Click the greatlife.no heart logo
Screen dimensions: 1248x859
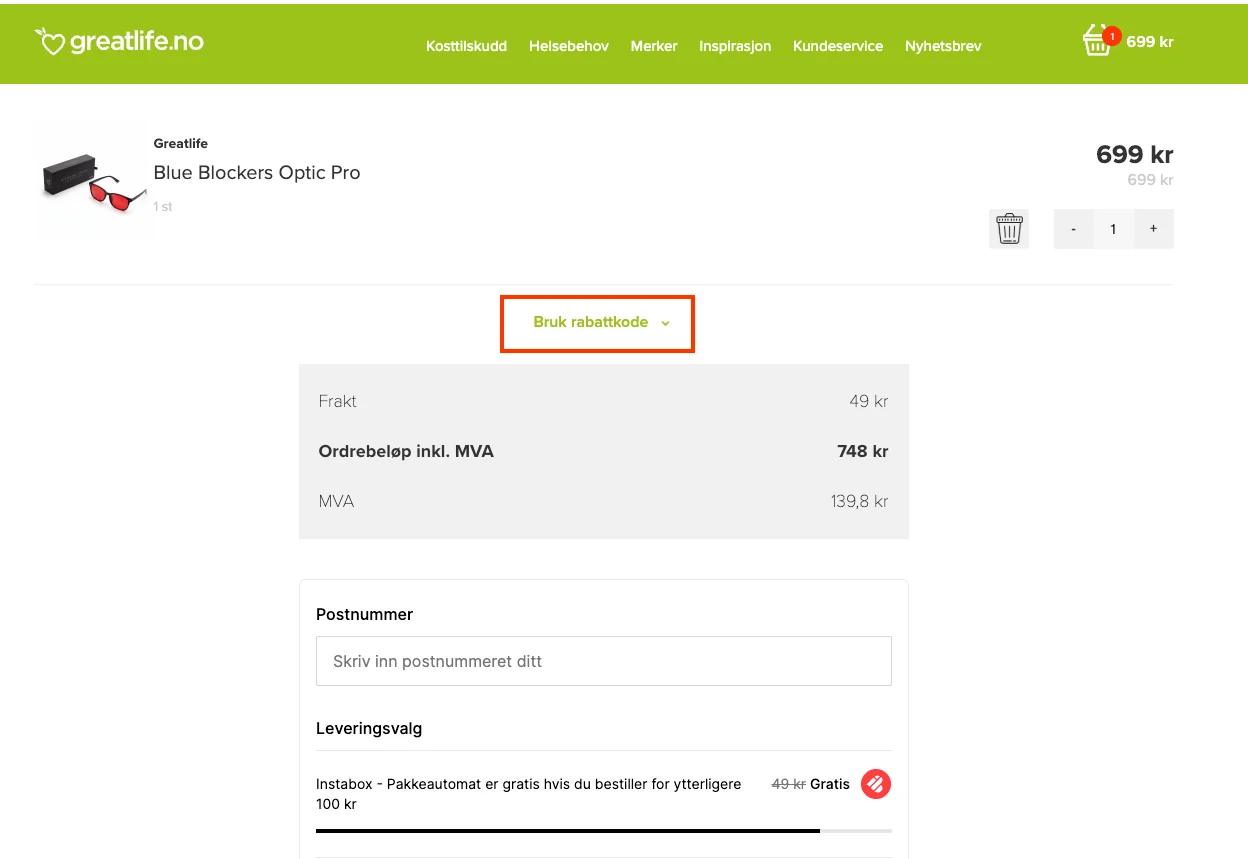119,41
